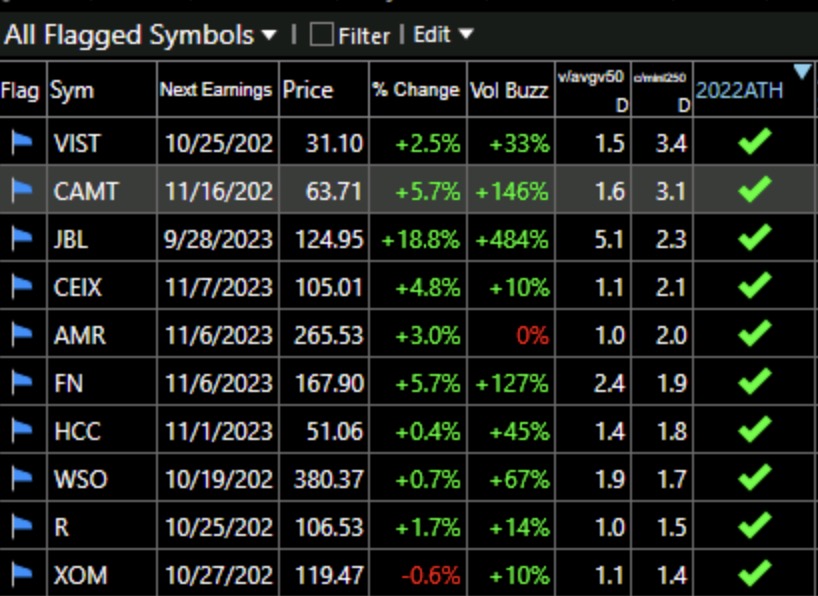The width and height of the screenshot is (818, 596).
Task: Click AMR's 0% Vol Buzz value
Action: tap(533, 336)
